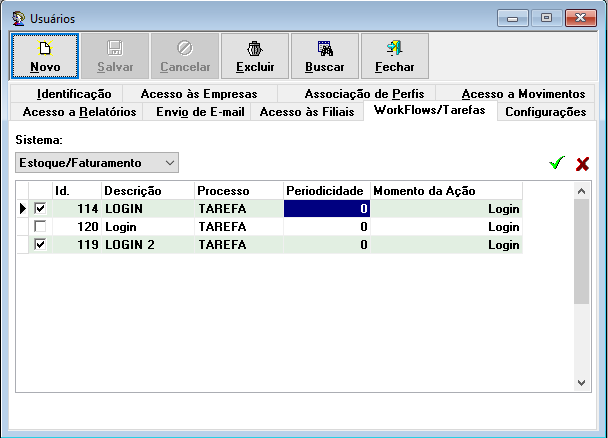This screenshot has width=608, height=438.
Task: Confirm with the green checkmark icon
Action: tap(557, 163)
